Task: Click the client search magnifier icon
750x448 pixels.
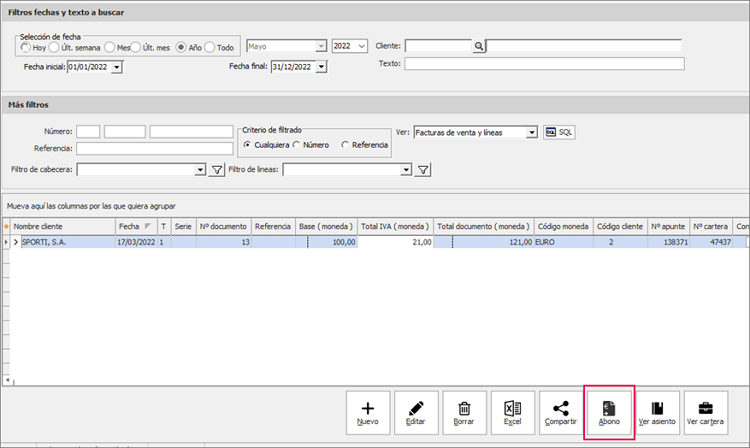Action: pyautogui.click(x=479, y=46)
